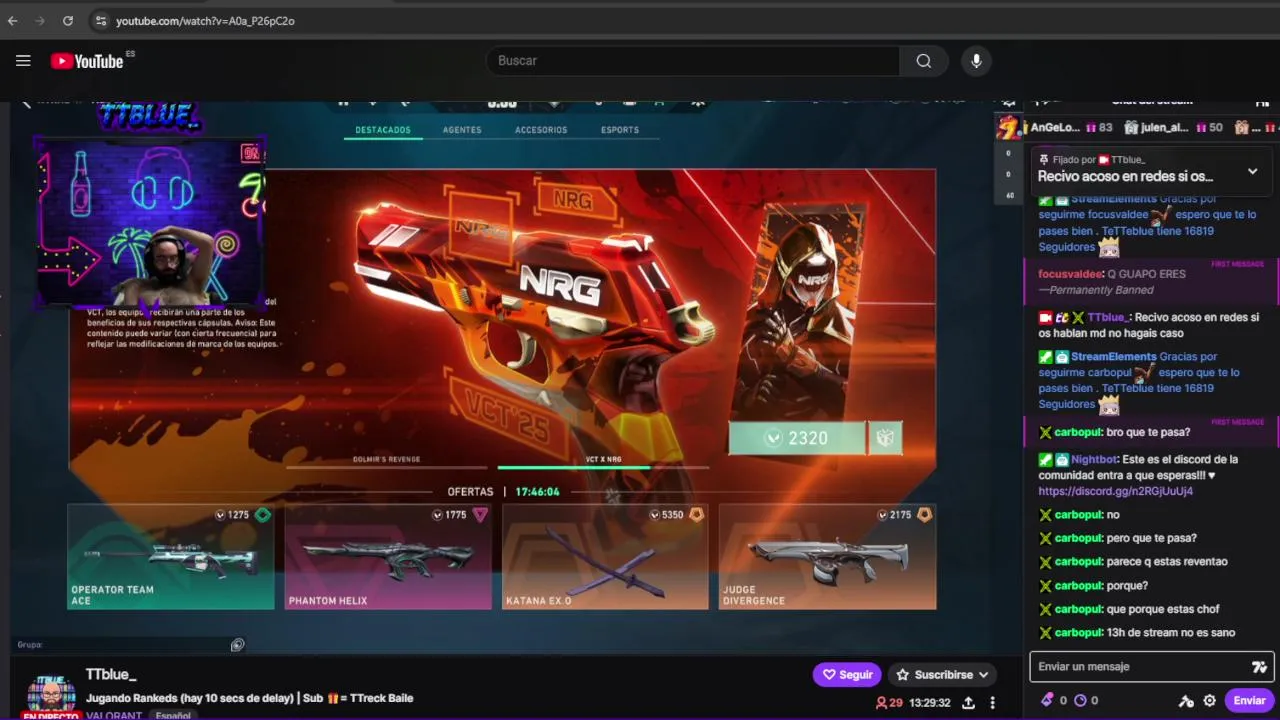This screenshot has height=720, width=1280.
Task: Click the bits balance icon
Action: click(x=1047, y=701)
